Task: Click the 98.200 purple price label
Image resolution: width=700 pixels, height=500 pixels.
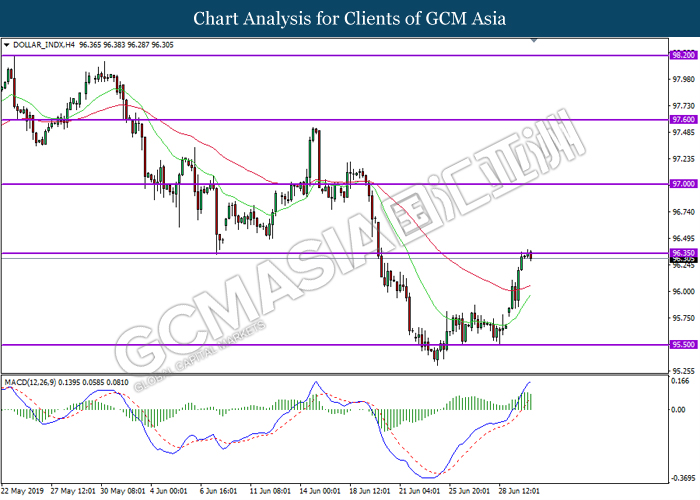Action: (684, 55)
